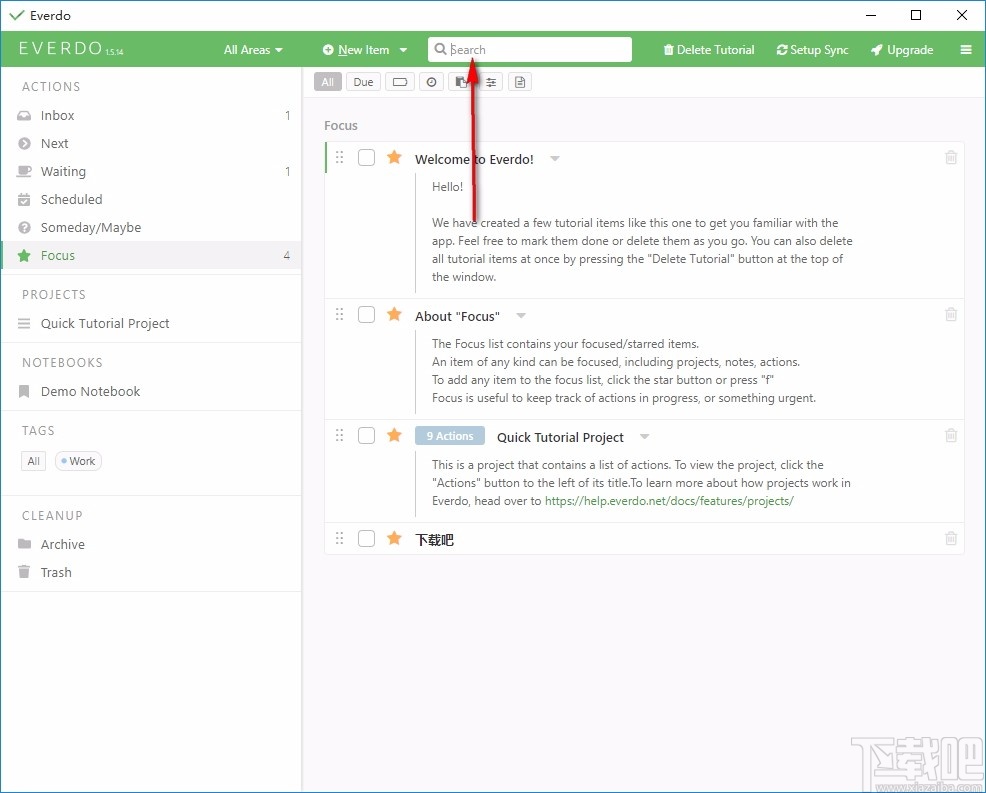This screenshot has width=986, height=793.
Task: Collapse Welcome to Everdo! description arrow
Action: coord(555,158)
